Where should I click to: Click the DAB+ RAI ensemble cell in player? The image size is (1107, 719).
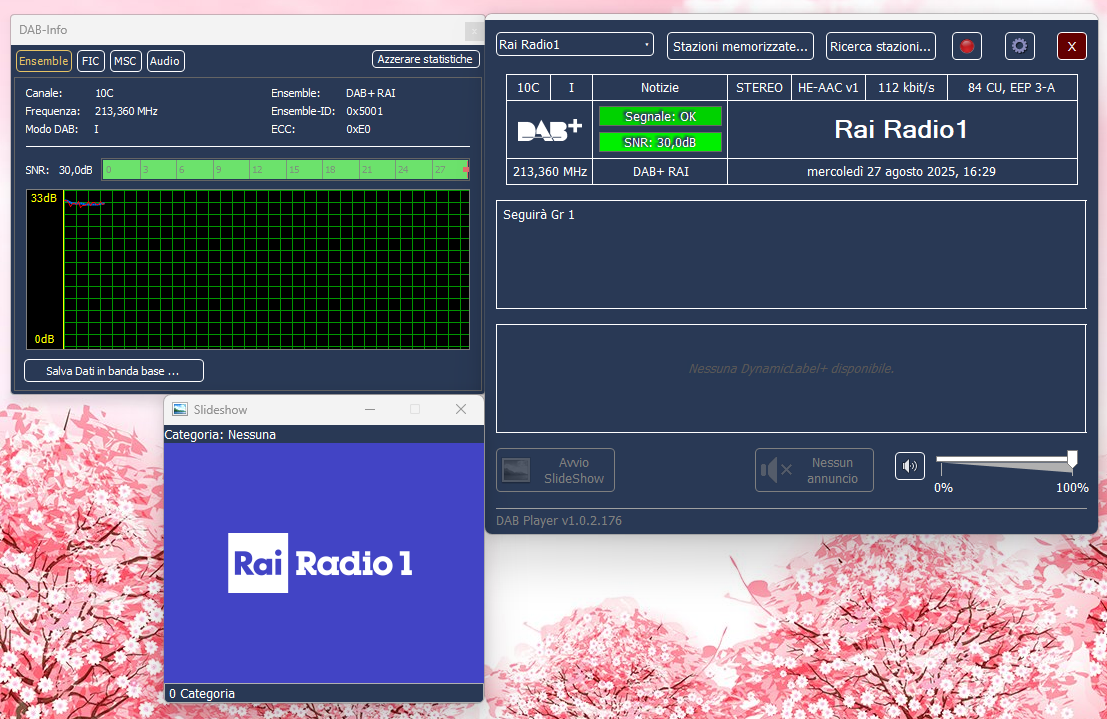(x=660, y=172)
